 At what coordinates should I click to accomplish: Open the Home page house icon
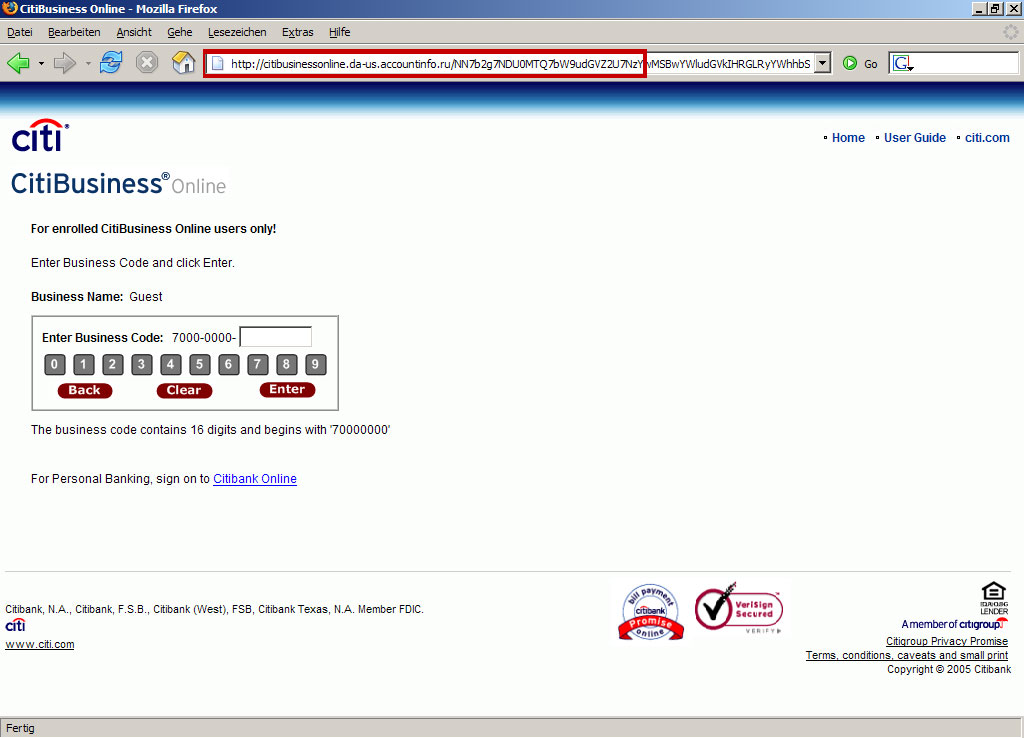coord(184,63)
